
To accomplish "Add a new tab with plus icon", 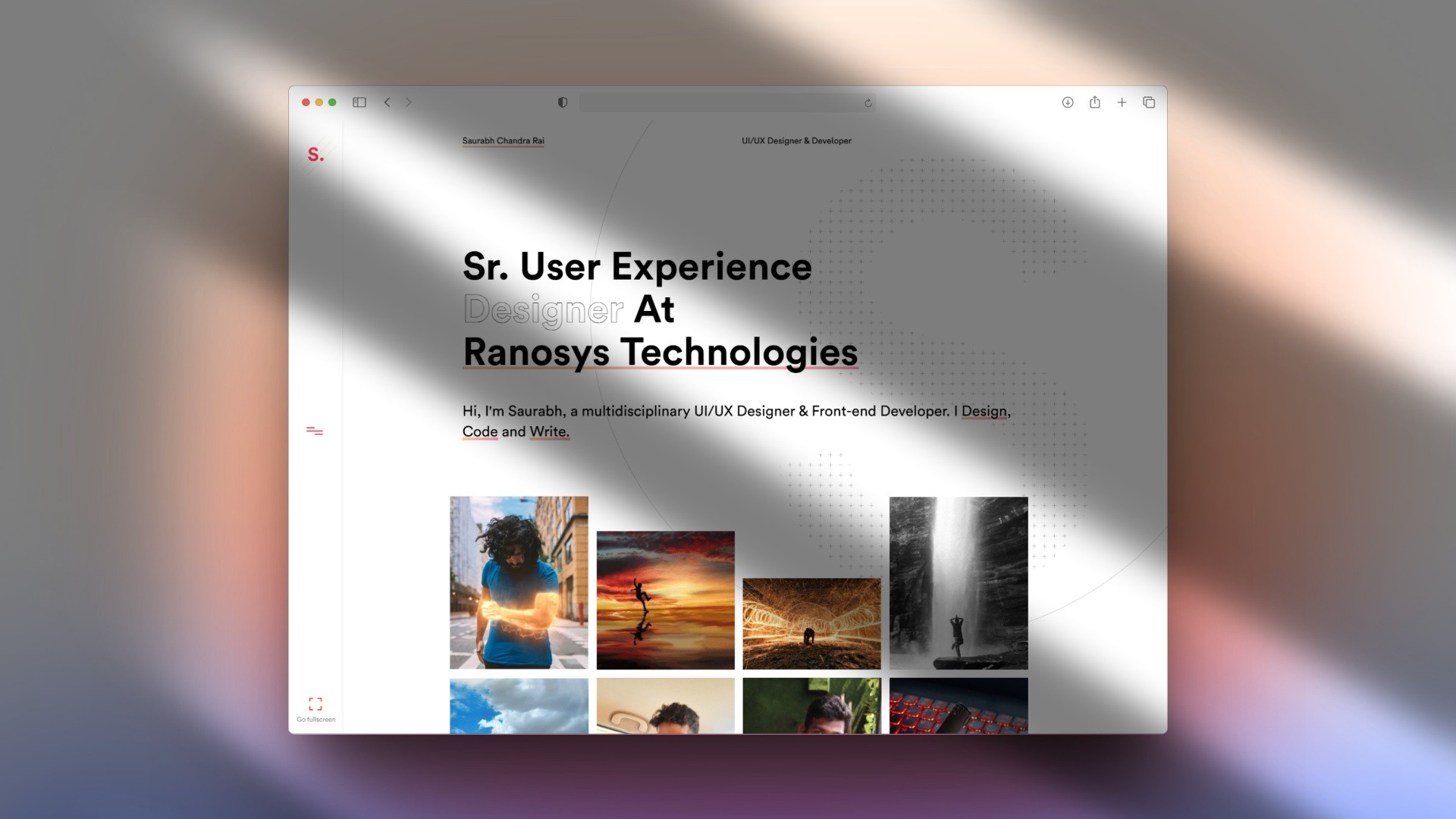I will [x=1122, y=102].
